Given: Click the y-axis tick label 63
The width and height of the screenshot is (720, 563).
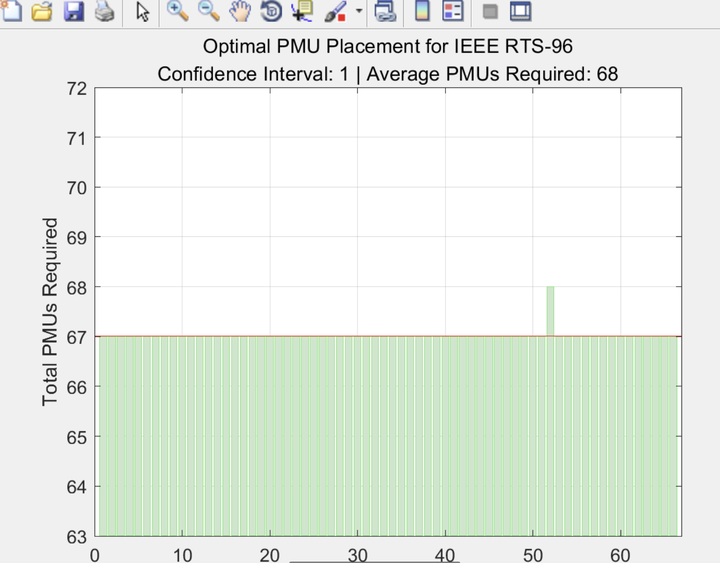Looking at the screenshot, I should pyautogui.click(x=77, y=536).
